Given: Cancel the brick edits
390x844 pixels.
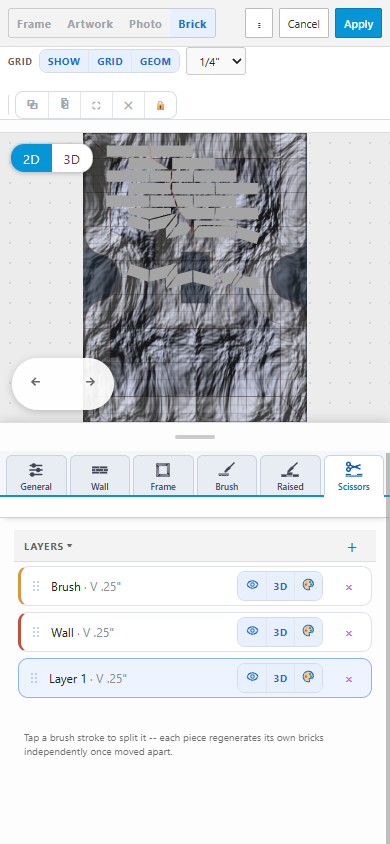Looking at the screenshot, I should pyautogui.click(x=303, y=24).
